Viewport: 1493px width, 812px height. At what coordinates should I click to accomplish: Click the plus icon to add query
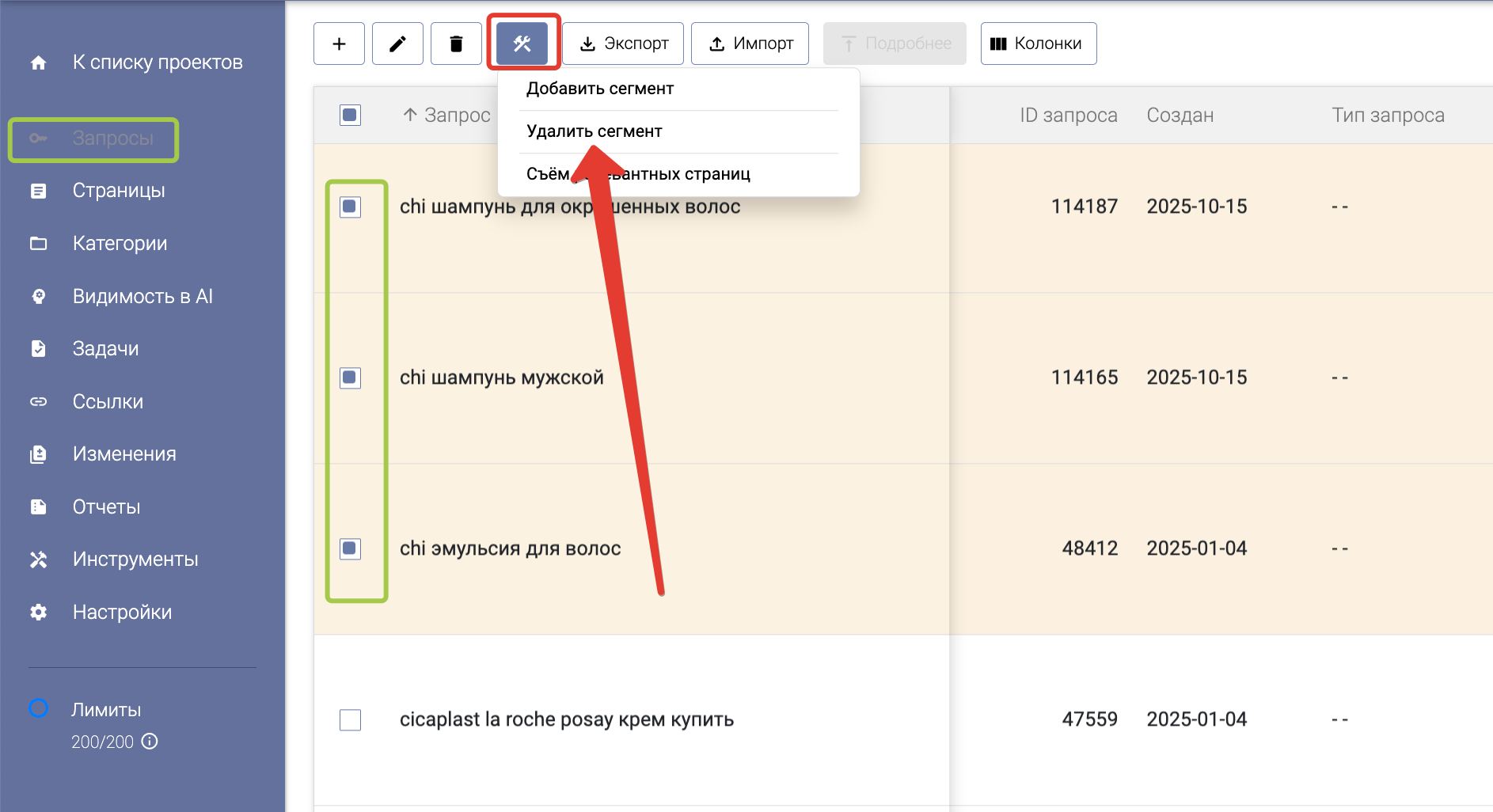[339, 44]
